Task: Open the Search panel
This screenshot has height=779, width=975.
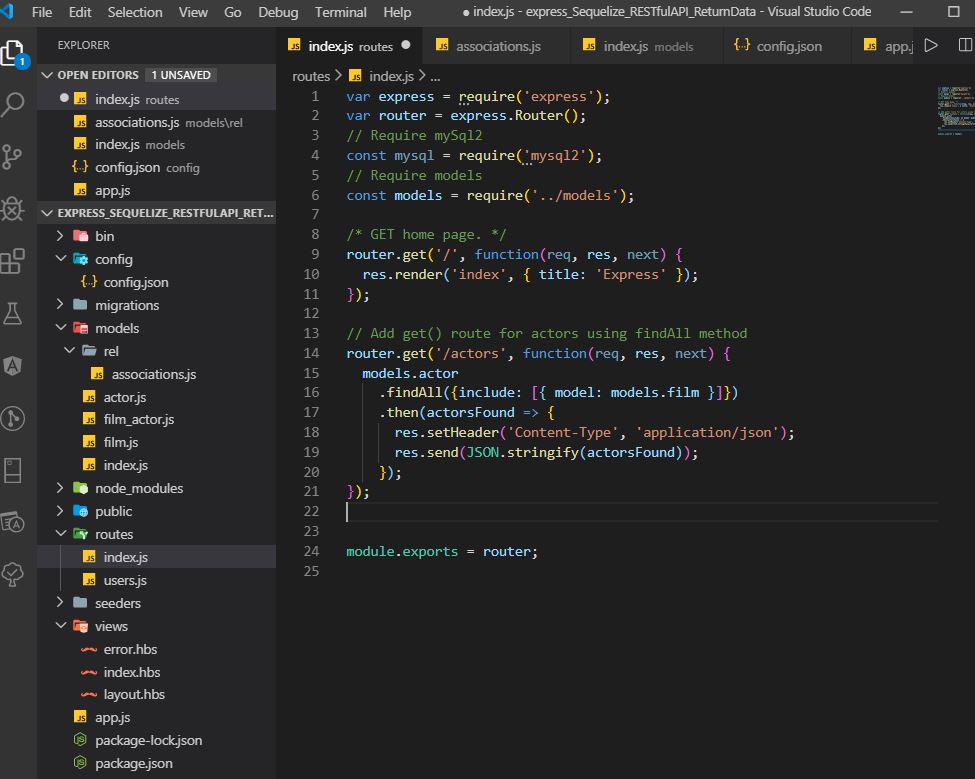Action: tap(14, 104)
